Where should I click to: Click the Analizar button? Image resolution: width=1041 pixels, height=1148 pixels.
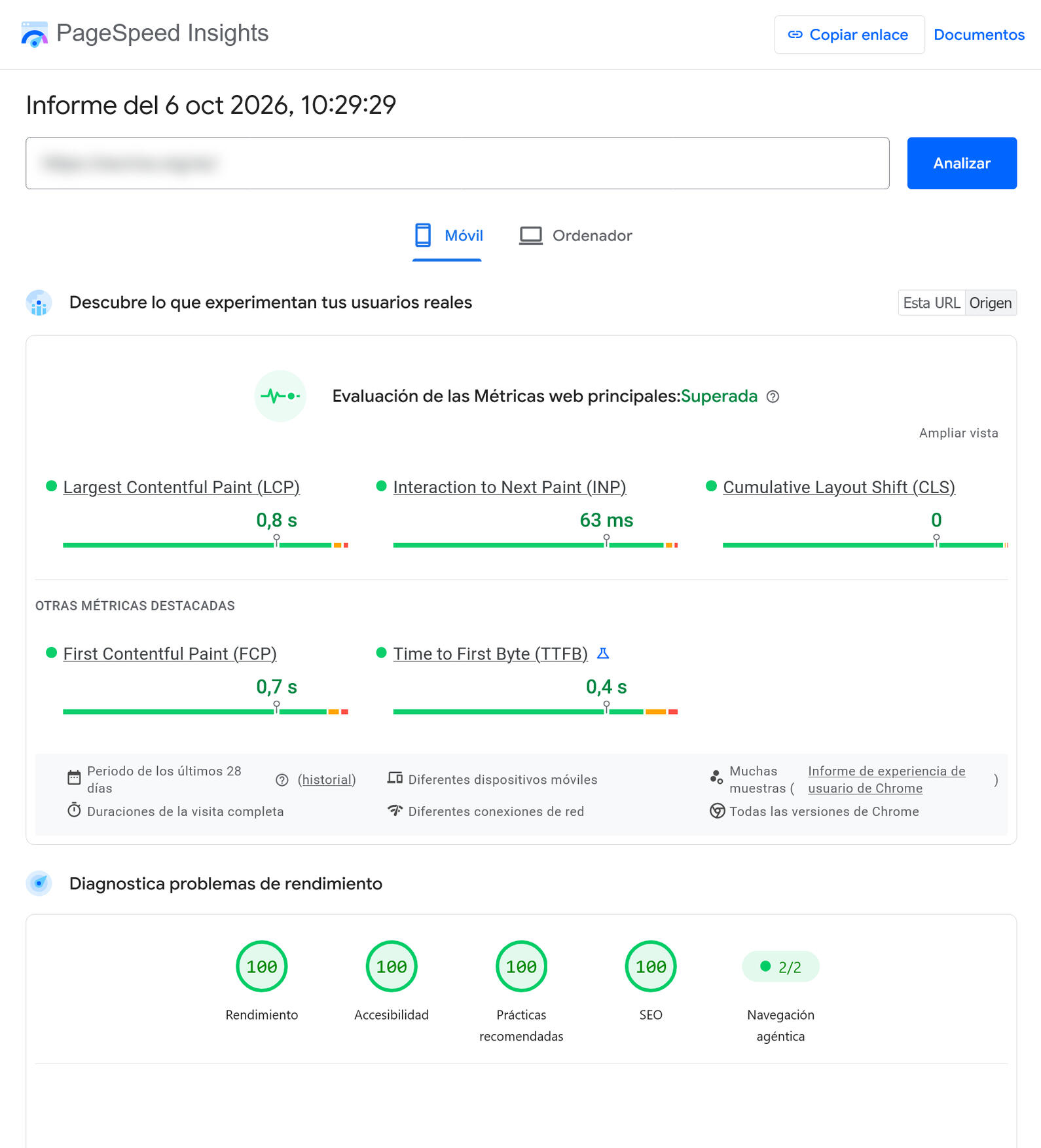point(962,163)
